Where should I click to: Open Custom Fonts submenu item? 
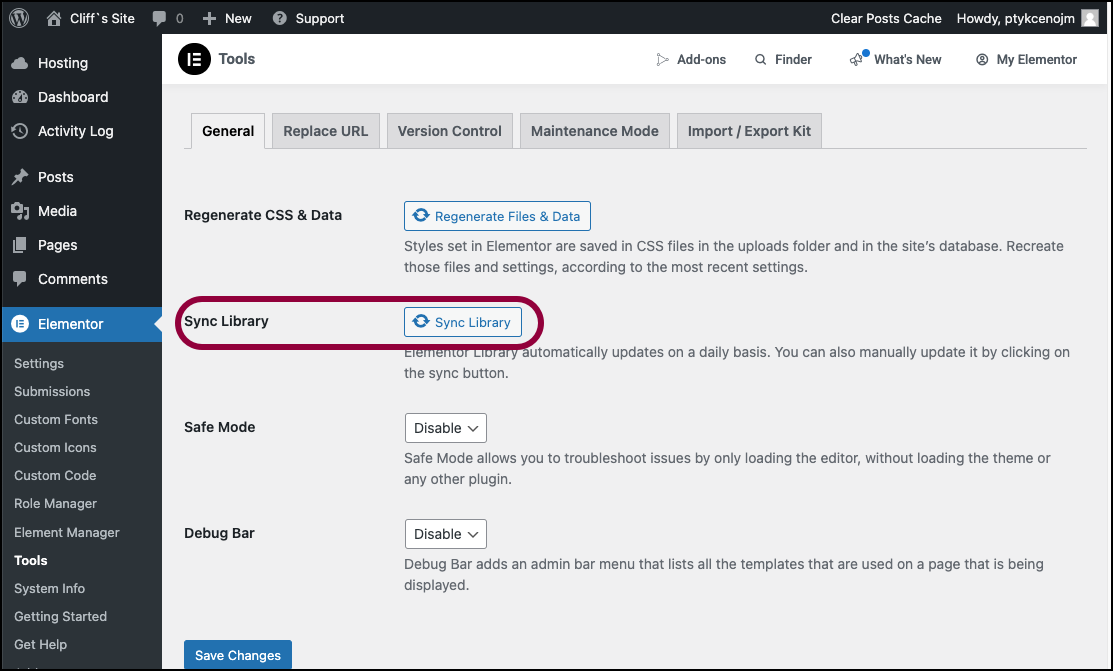(x=55, y=420)
